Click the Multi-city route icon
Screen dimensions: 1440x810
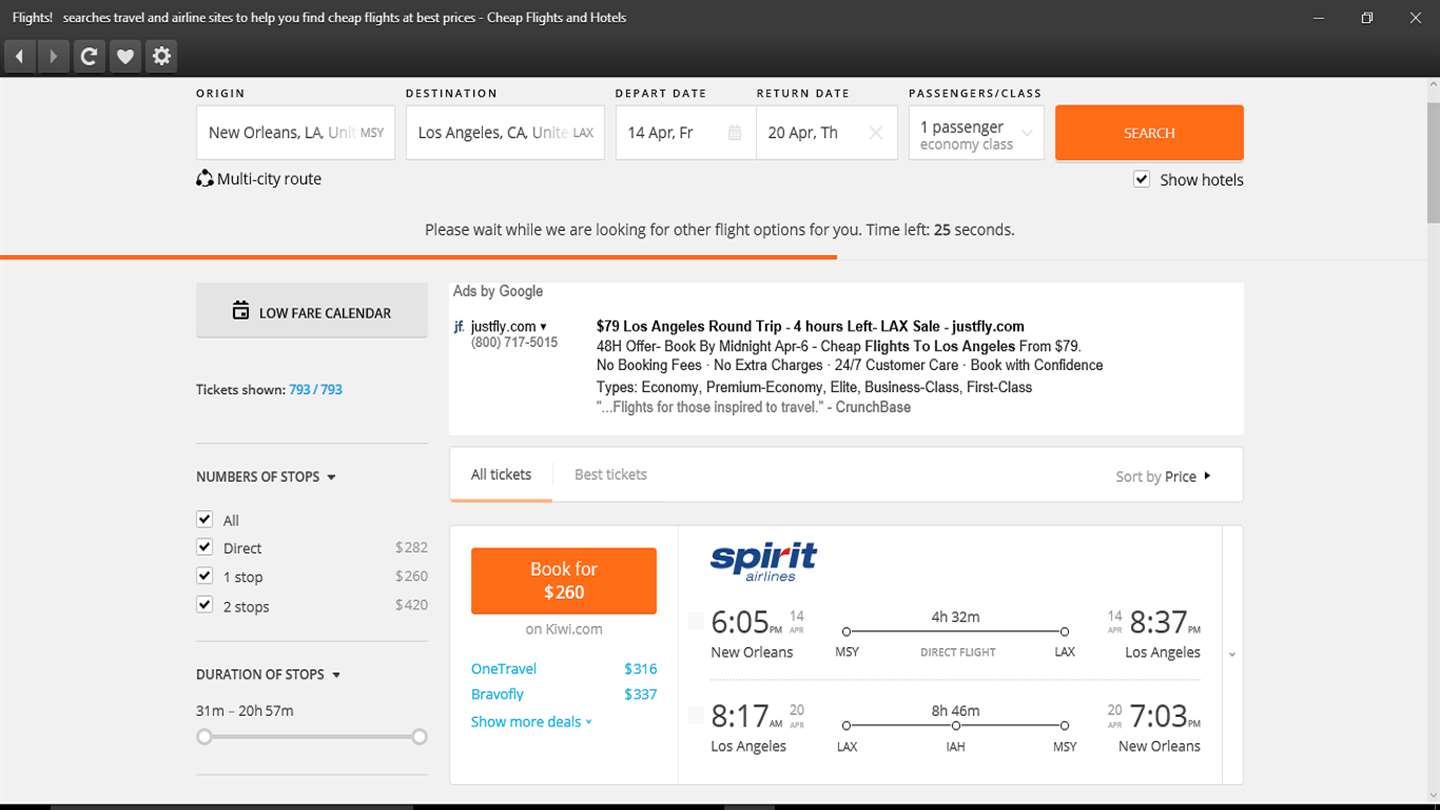(x=204, y=179)
